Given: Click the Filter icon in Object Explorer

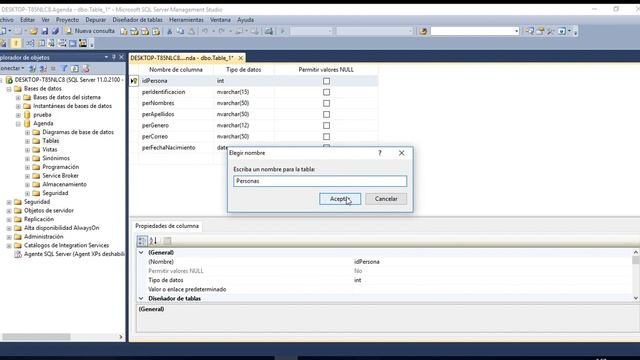Looking at the screenshot, I should [x=64, y=69].
